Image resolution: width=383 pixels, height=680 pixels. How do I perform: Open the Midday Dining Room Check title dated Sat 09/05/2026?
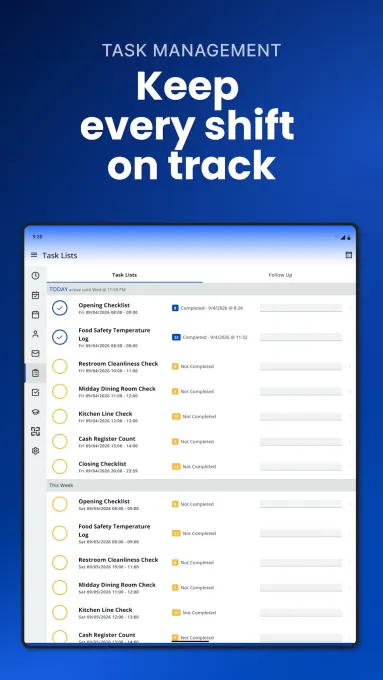(117, 585)
